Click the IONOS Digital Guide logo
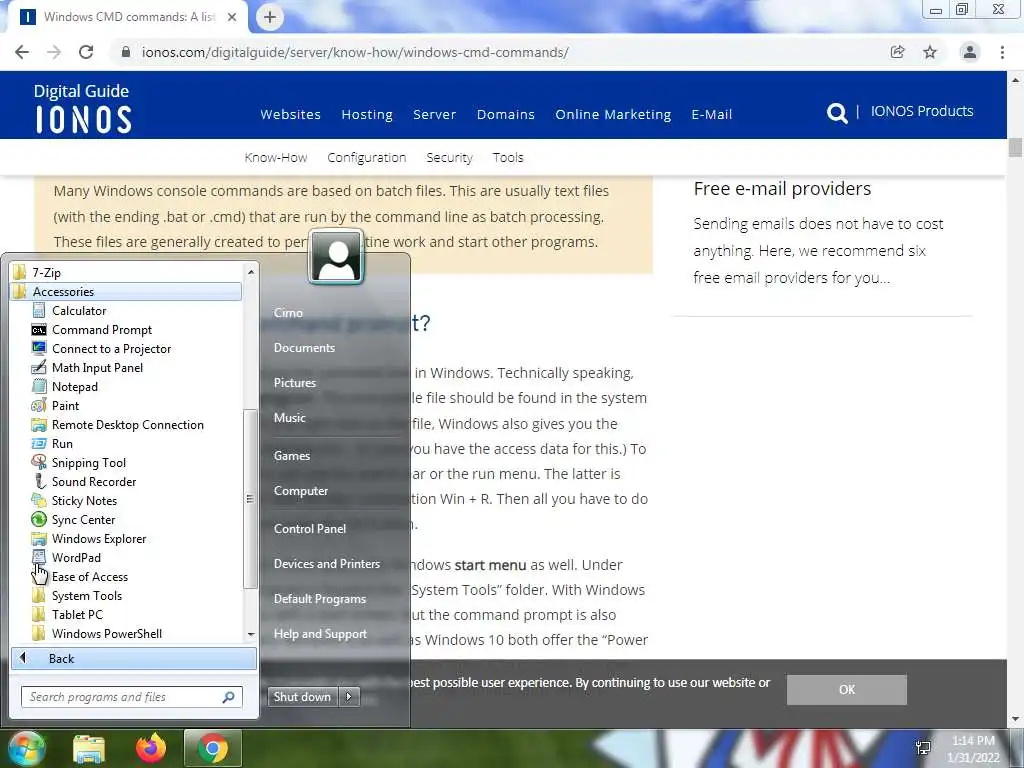The height and width of the screenshot is (768, 1024). [82, 108]
